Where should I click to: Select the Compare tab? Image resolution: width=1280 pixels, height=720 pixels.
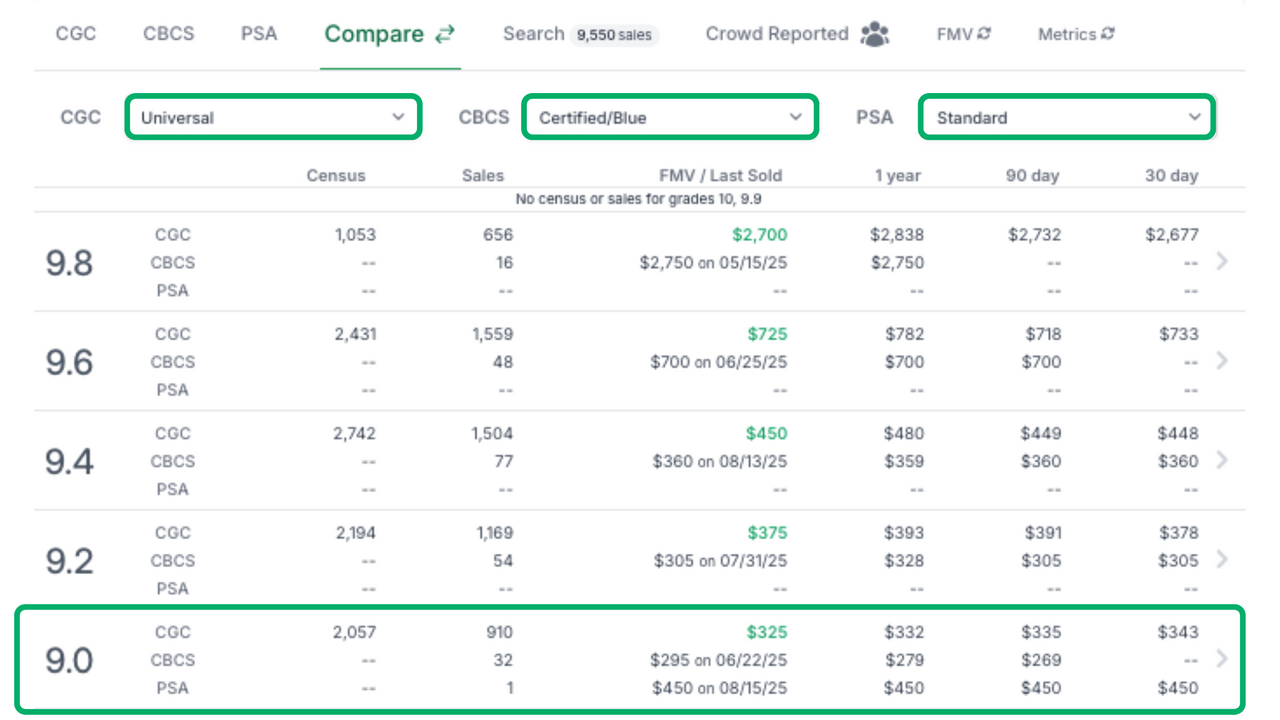point(390,34)
